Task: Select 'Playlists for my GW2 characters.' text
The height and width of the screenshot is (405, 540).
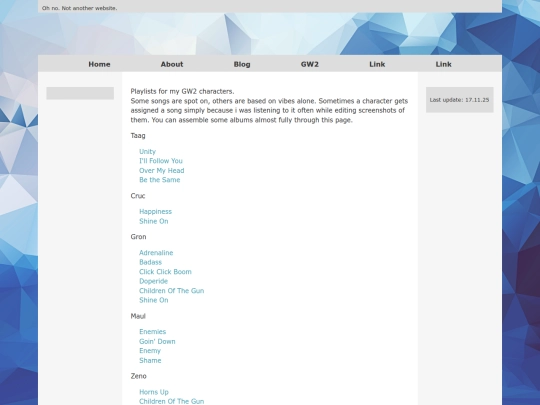Action: [x=182, y=91]
